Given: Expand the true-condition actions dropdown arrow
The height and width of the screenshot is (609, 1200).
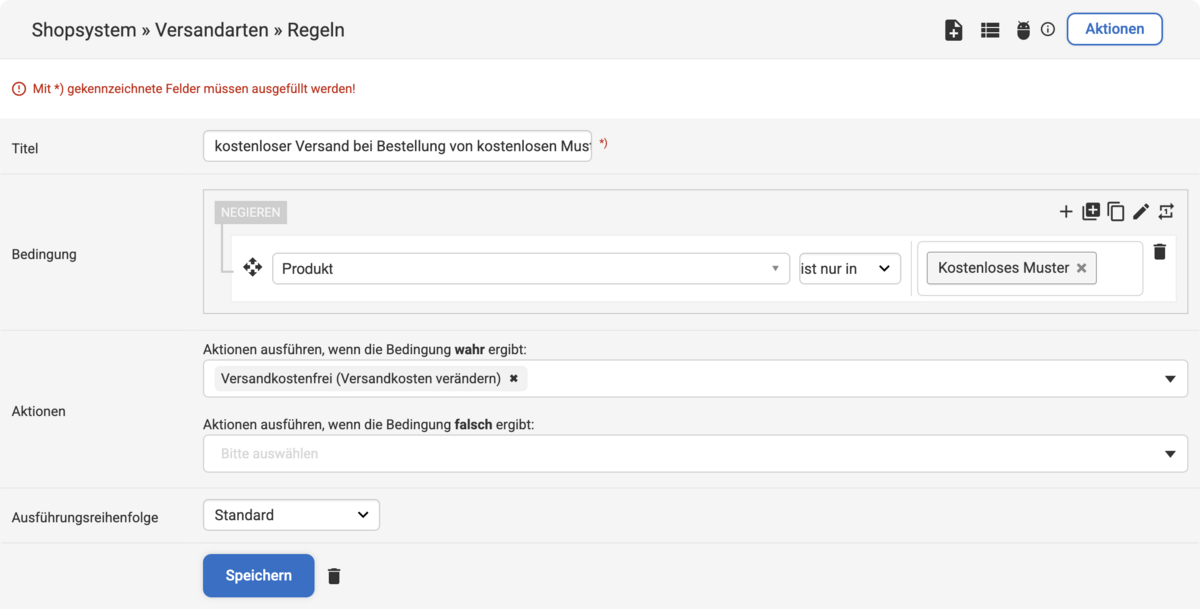Looking at the screenshot, I should click(1170, 379).
